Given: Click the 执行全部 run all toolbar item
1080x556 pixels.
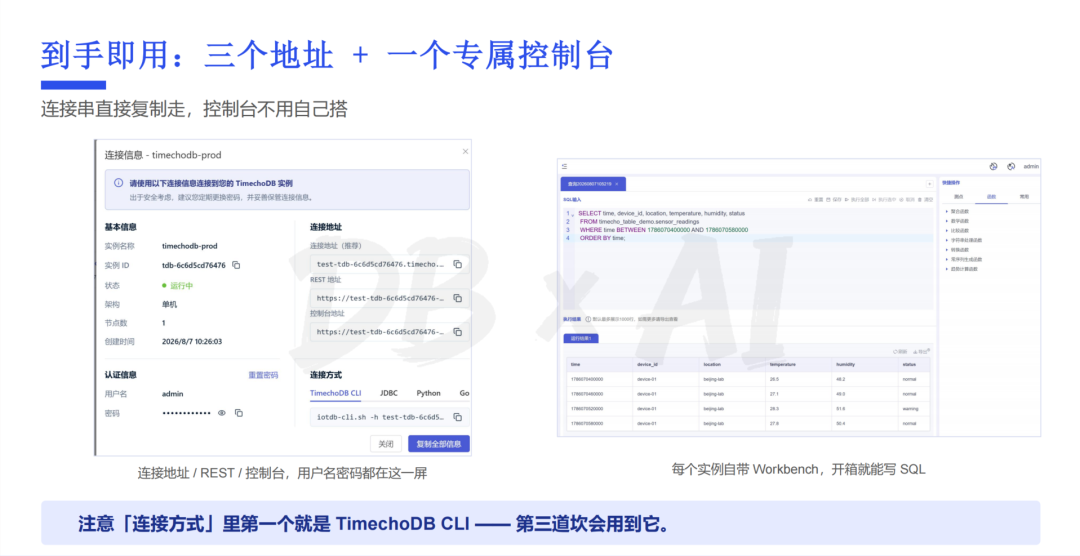Looking at the screenshot, I should [857, 200].
